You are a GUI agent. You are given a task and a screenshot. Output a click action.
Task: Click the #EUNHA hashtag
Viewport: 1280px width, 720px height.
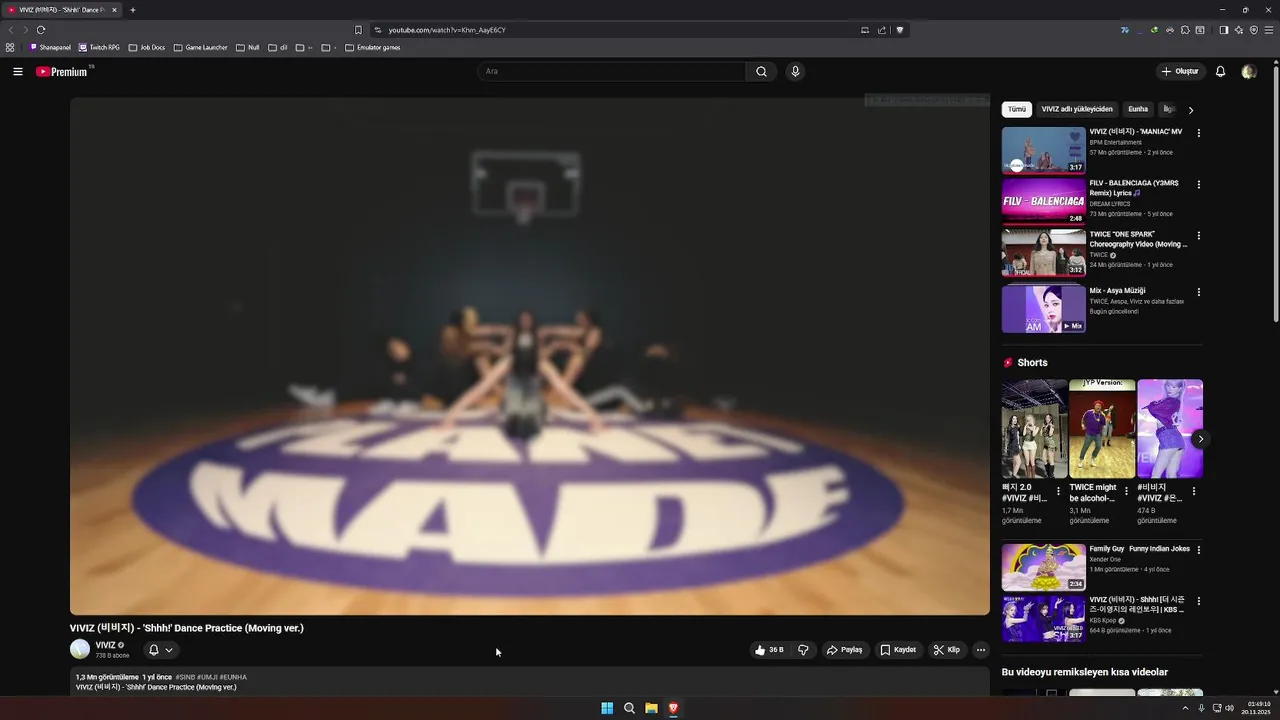[x=233, y=677]
